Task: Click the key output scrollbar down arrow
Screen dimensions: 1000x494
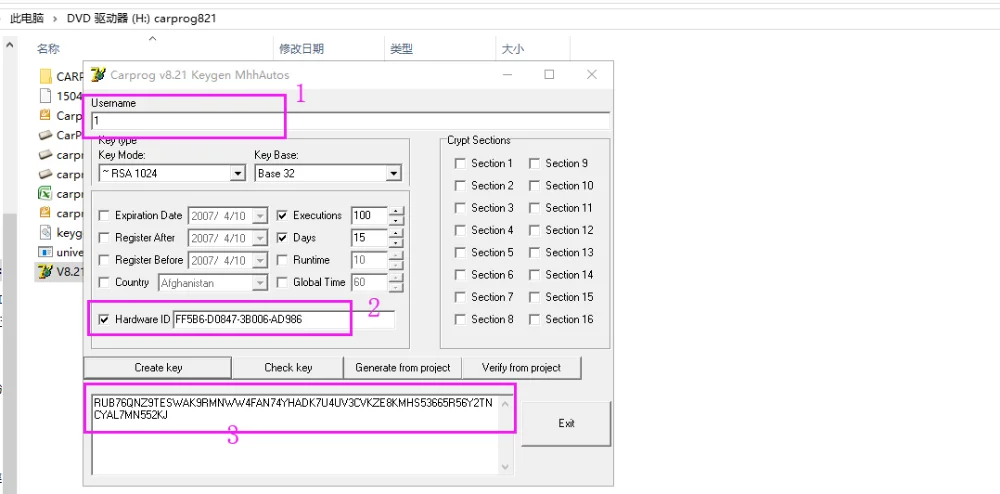Action: pos(506,467)
